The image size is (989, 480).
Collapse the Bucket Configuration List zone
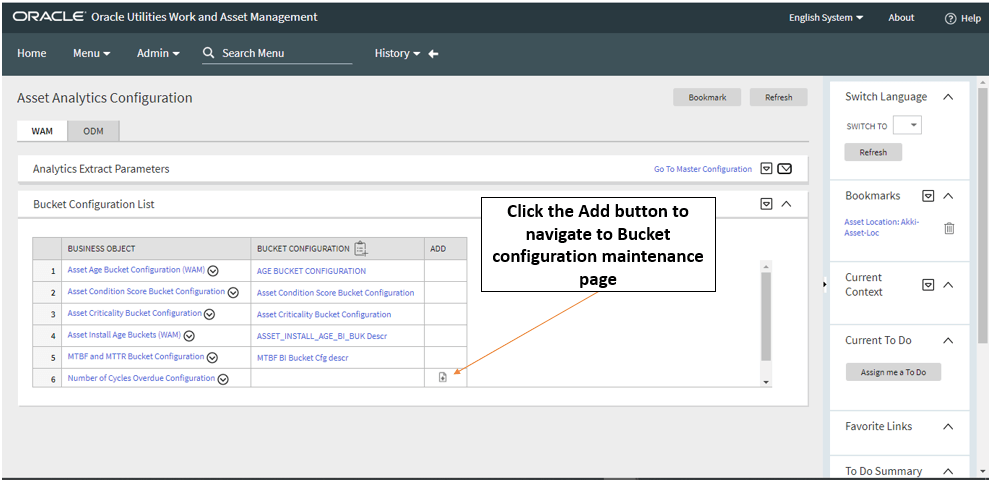786,204
